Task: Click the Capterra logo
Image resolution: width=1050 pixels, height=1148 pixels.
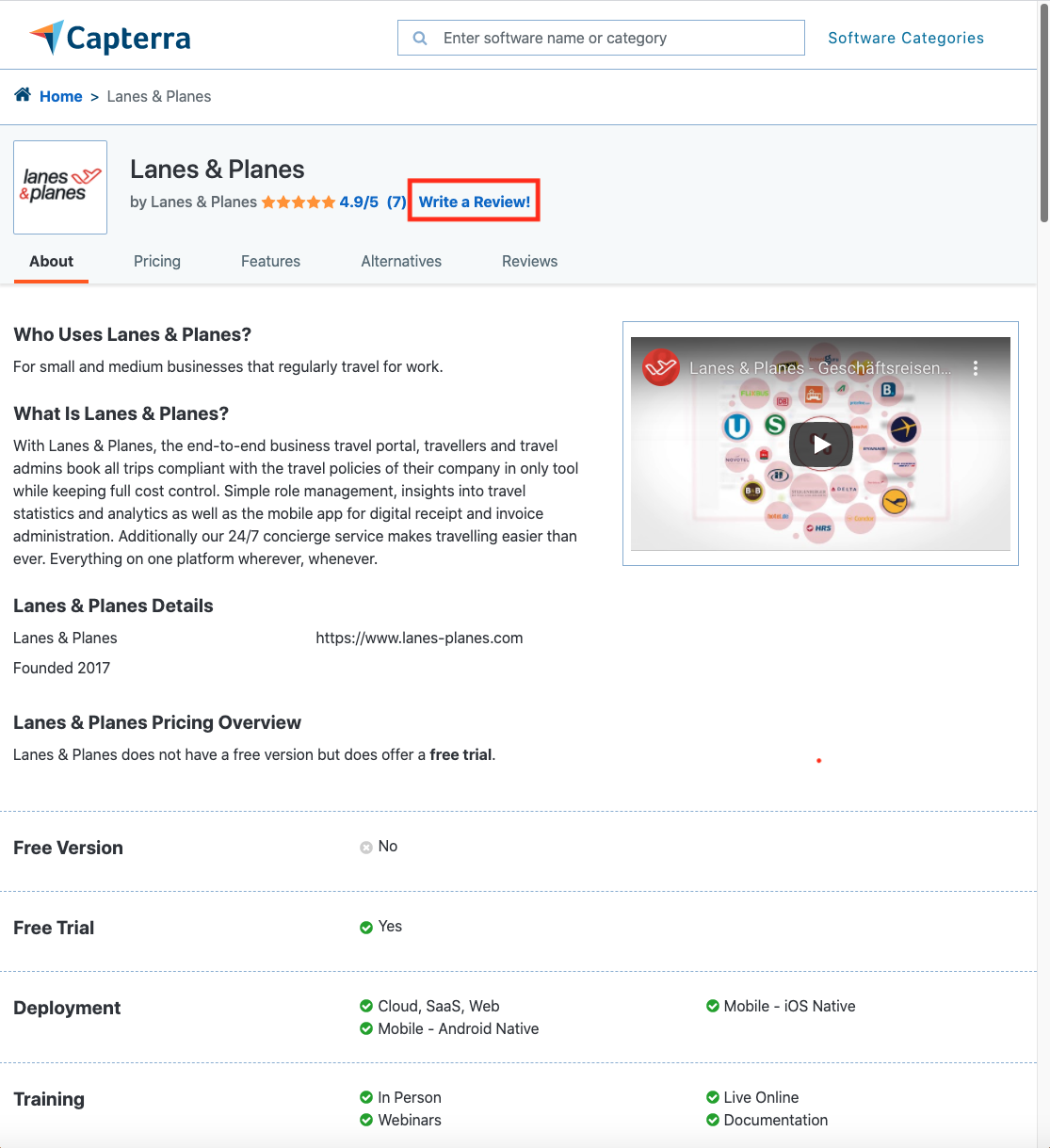Action: tap(110, 38)
